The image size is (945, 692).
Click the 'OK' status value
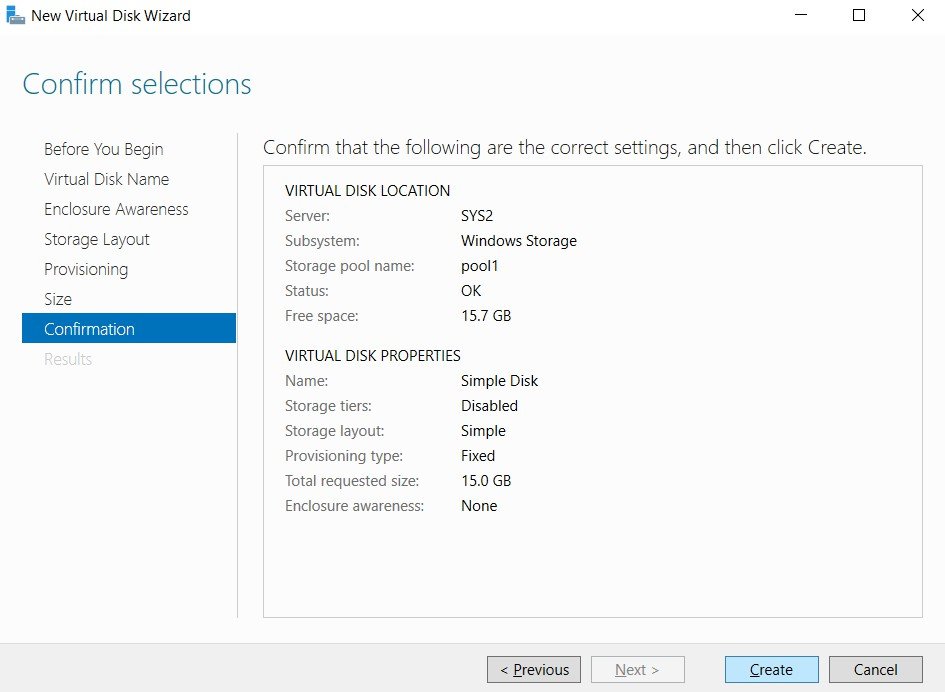(471, 291)
